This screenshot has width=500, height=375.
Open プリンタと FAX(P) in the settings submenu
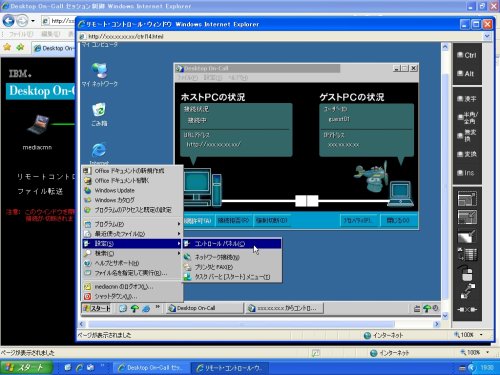pos(232,267)
